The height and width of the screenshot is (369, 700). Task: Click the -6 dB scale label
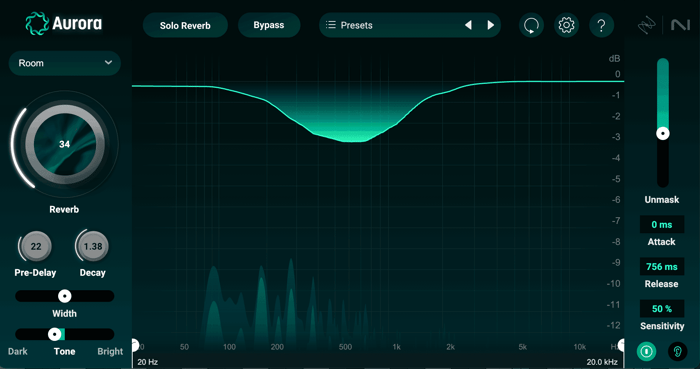[x=616, y=200]
